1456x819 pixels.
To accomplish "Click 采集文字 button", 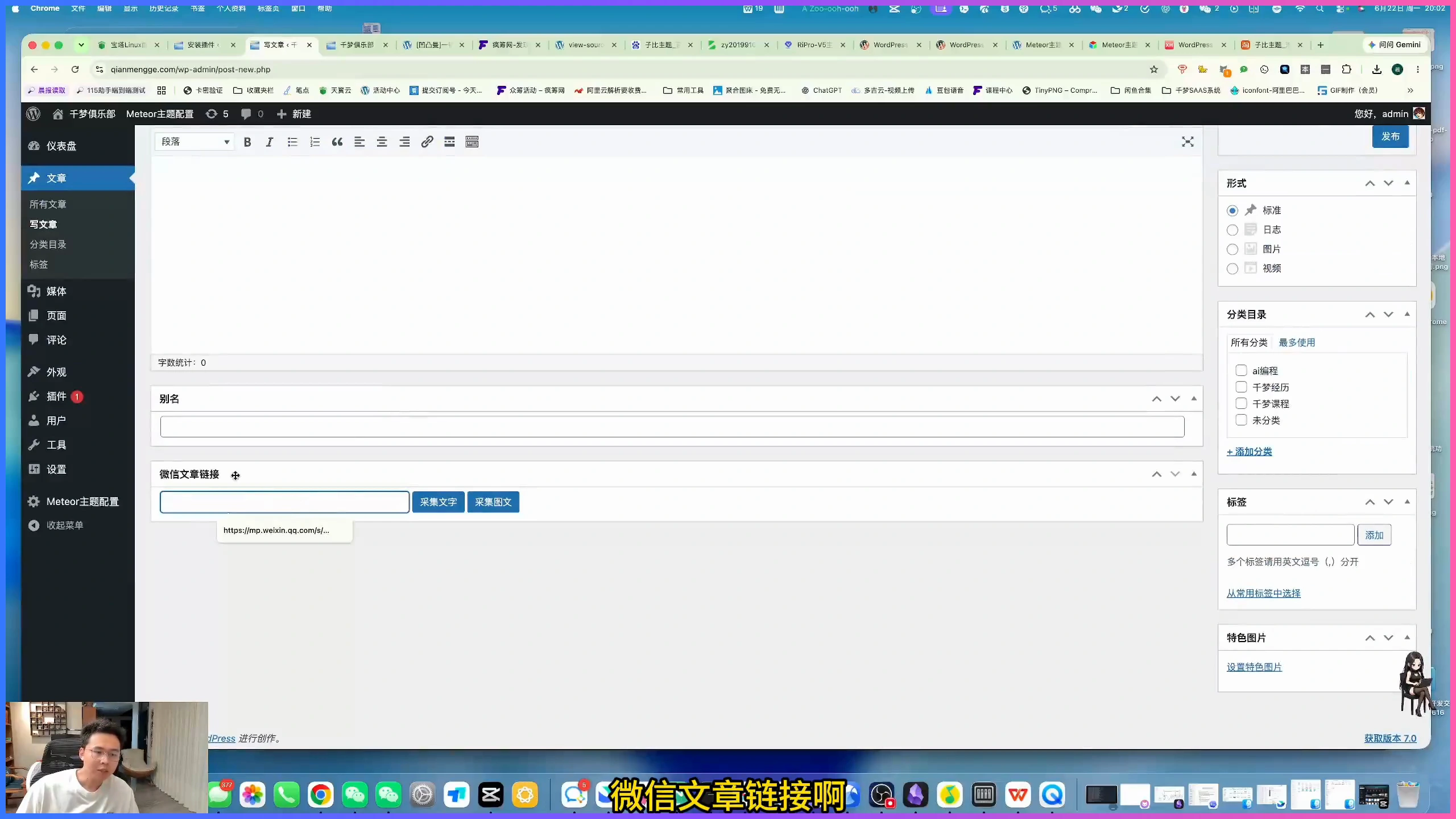I will coord(438,502).
